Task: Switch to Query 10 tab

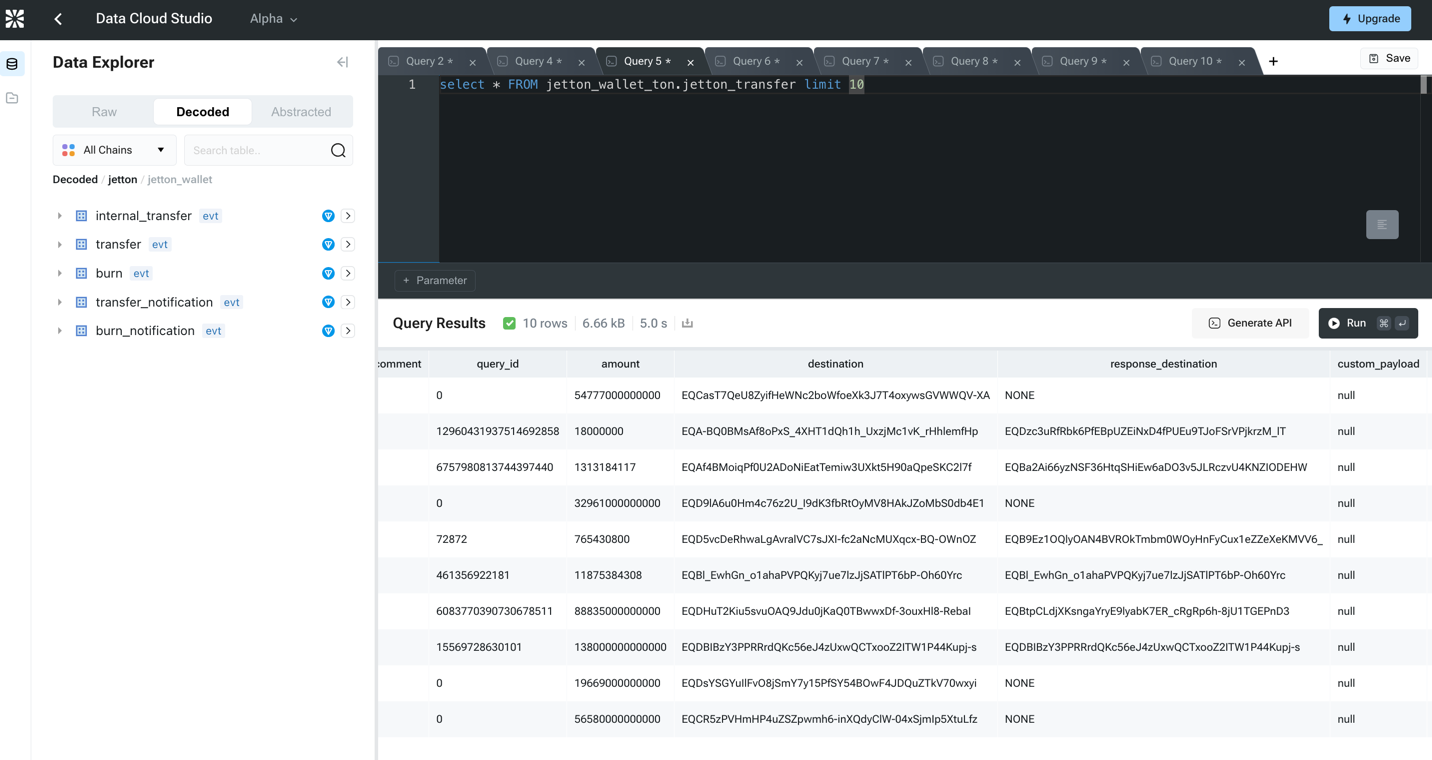Action: [x=1194, y=61]
